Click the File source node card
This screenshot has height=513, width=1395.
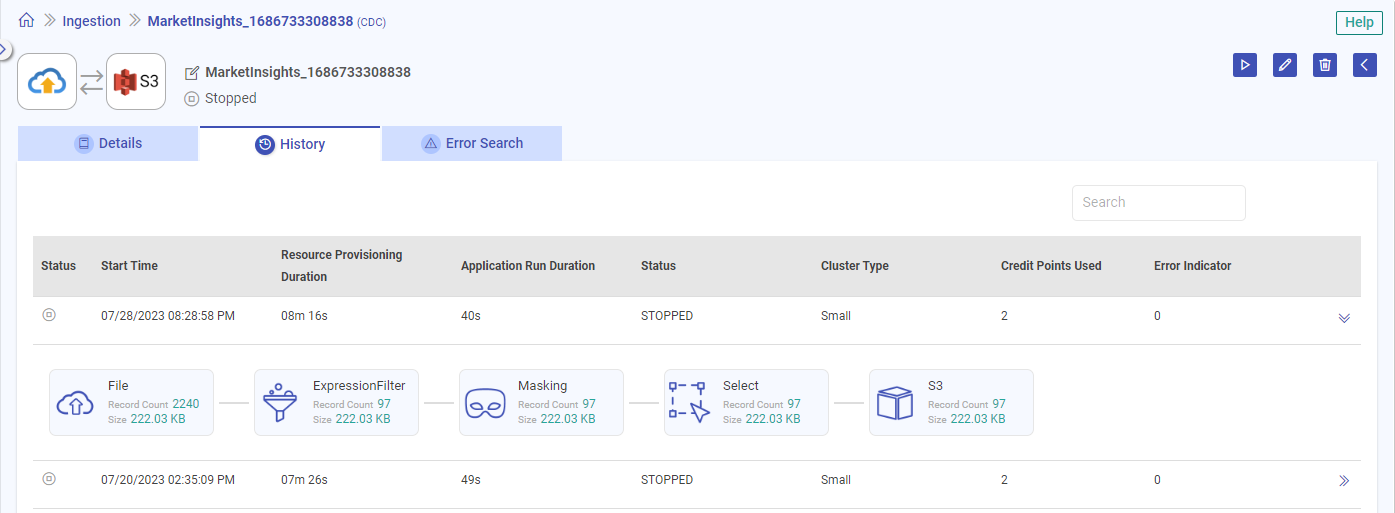(x=131, y=403)
